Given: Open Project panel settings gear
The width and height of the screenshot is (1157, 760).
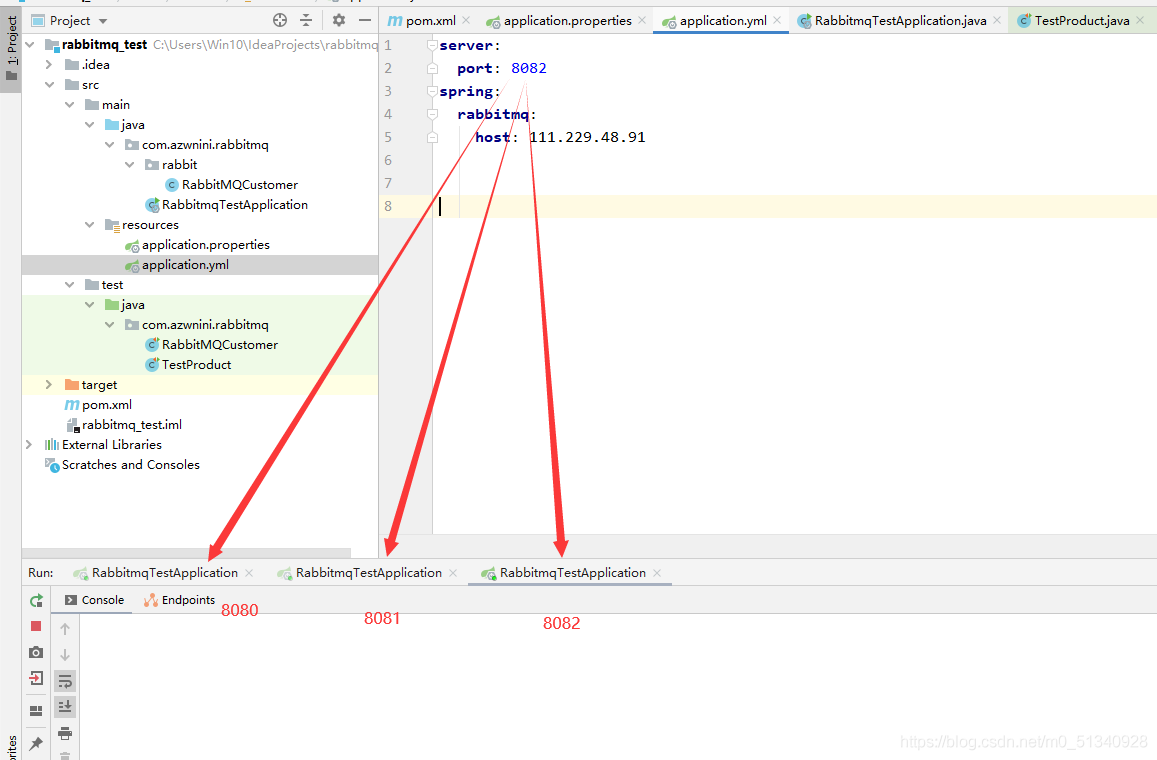Looking at the screenshot, I should coord(339,21).
